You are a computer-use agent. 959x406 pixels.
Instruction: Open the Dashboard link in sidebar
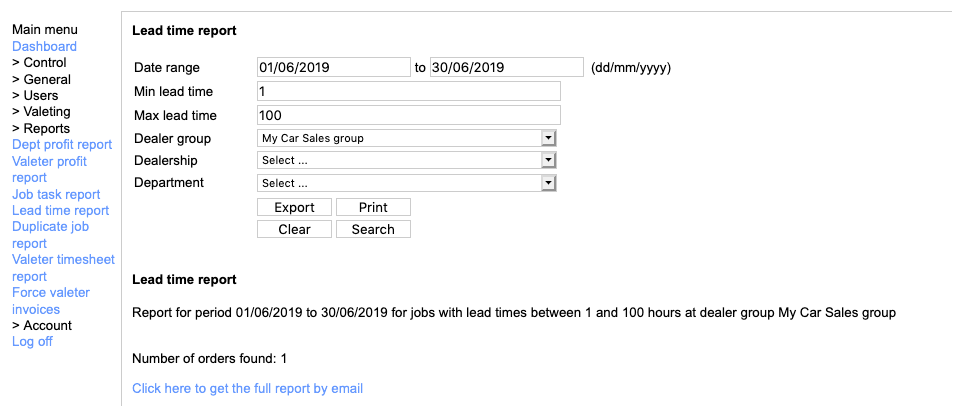pos(44,47)
